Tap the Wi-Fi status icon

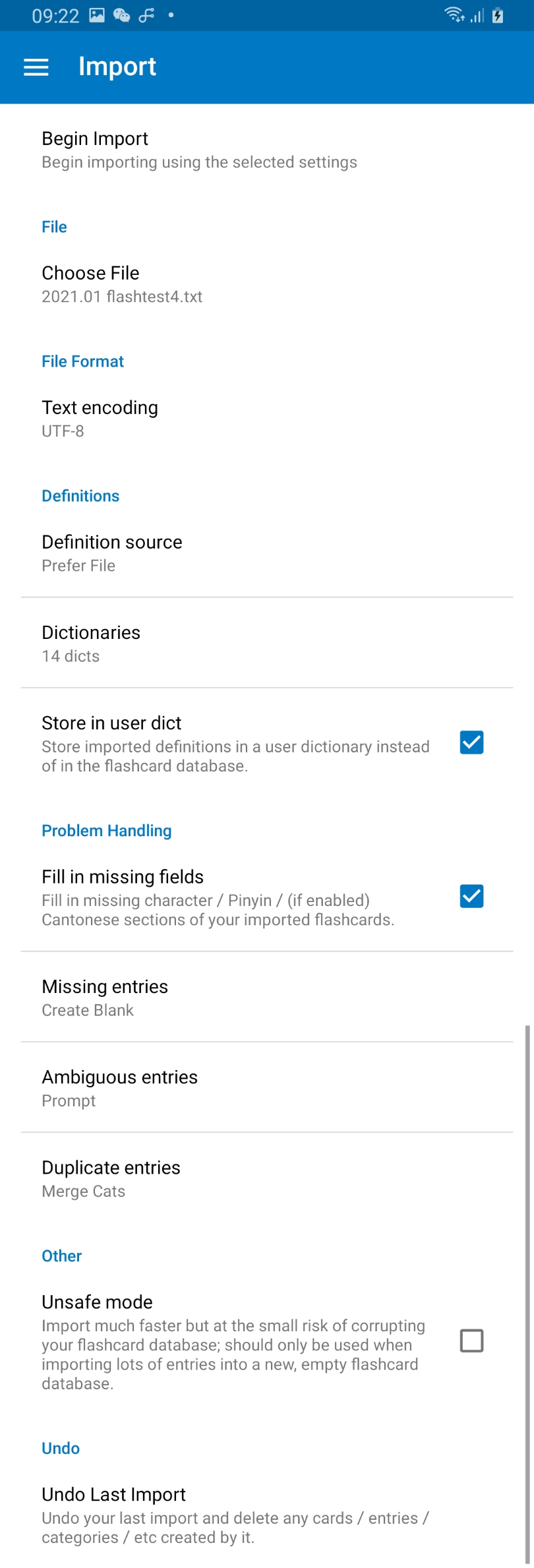(454, 15)
